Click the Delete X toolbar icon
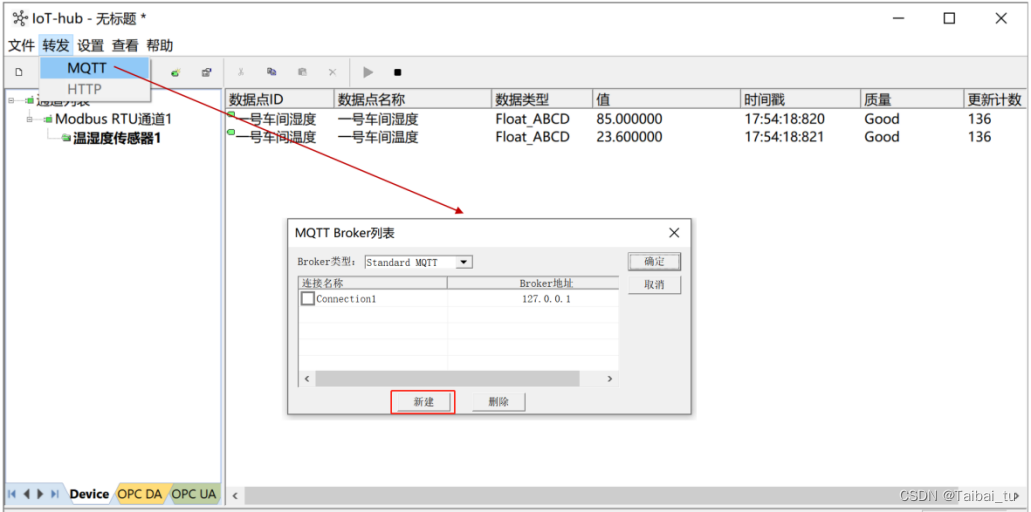 coord(332,72)
